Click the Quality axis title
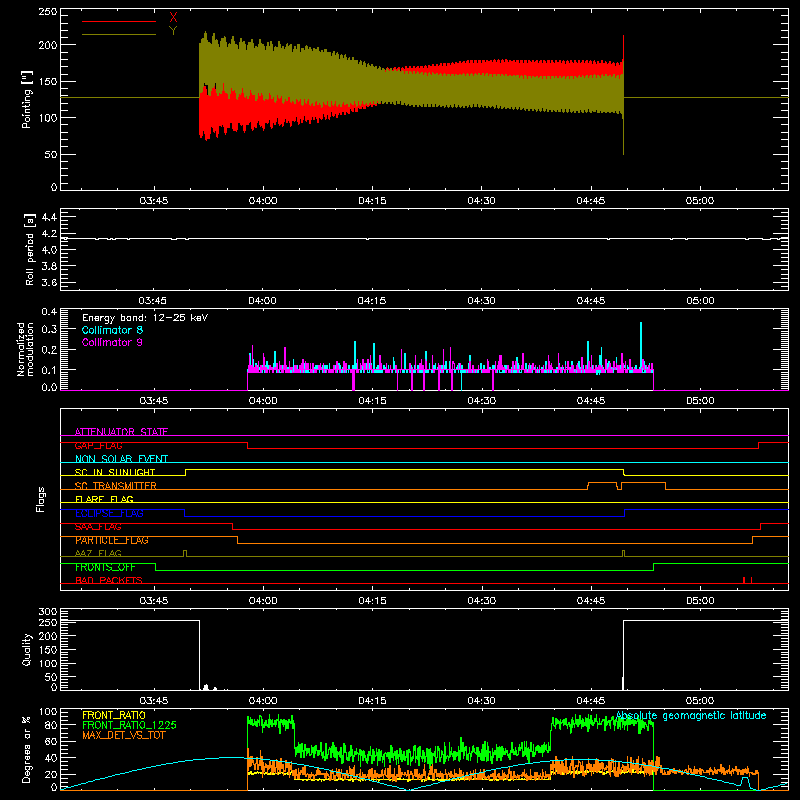Screen dimensions: 800x800 coord(27,649)
